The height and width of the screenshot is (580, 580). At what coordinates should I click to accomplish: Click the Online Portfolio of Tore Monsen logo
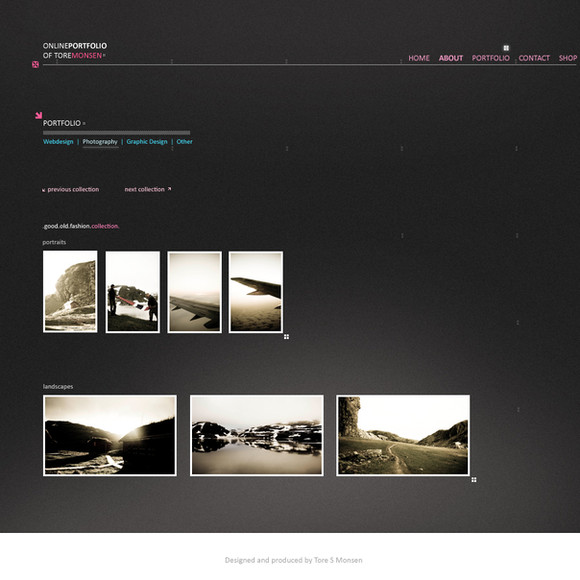pos(75,51)
